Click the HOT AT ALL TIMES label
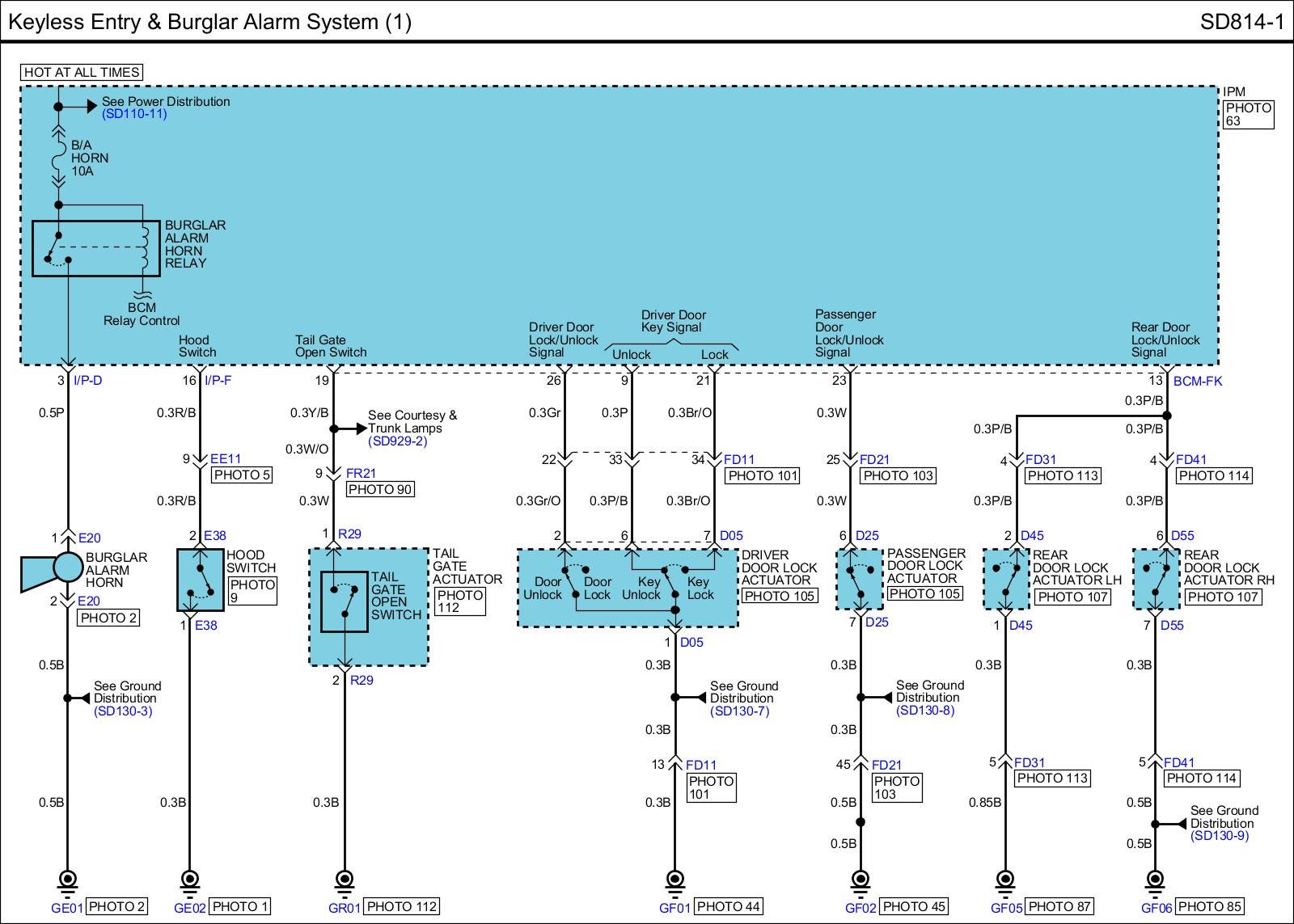 coord(82,72)
